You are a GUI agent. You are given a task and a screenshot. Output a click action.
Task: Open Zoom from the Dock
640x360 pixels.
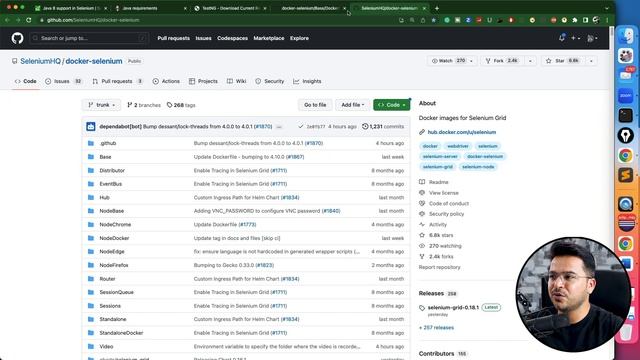point(625,96)
